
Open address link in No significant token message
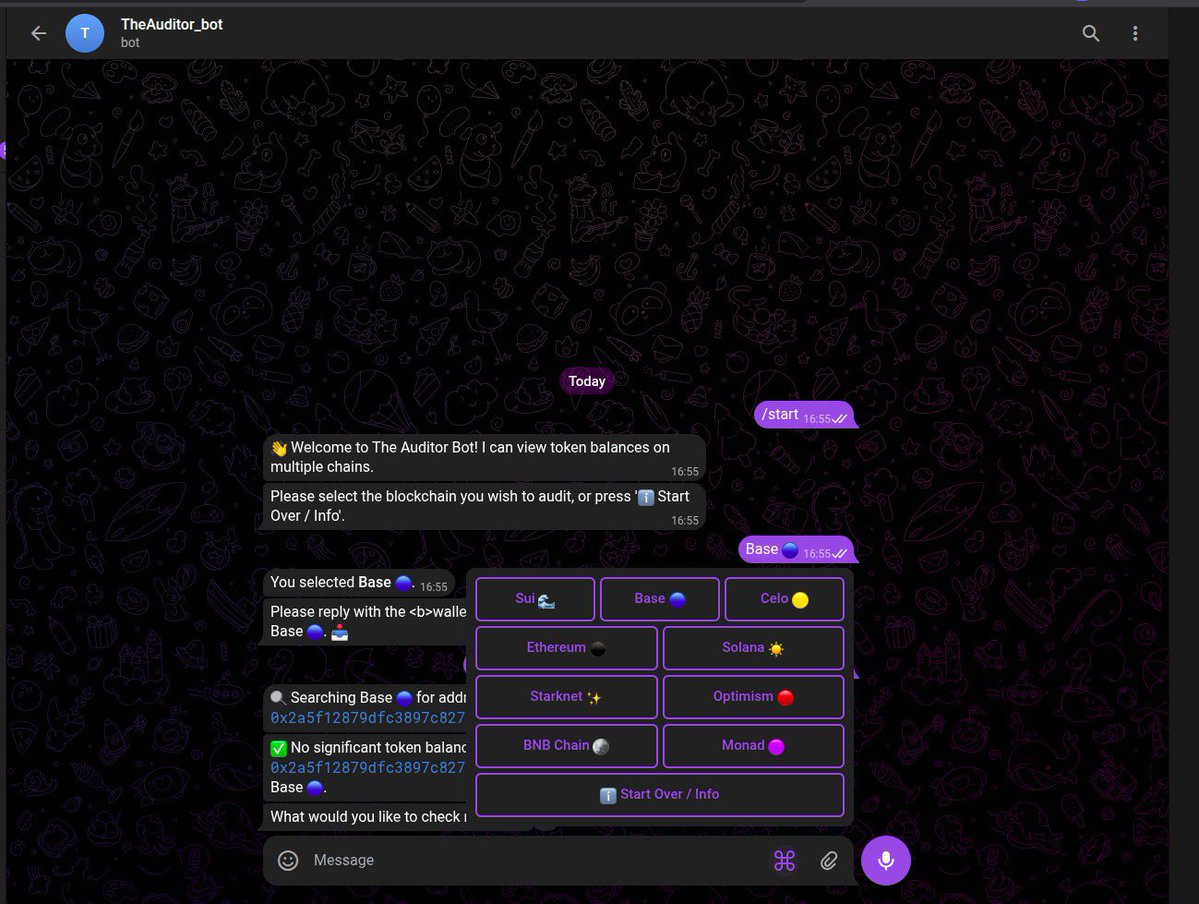click(x=368, y=767)
